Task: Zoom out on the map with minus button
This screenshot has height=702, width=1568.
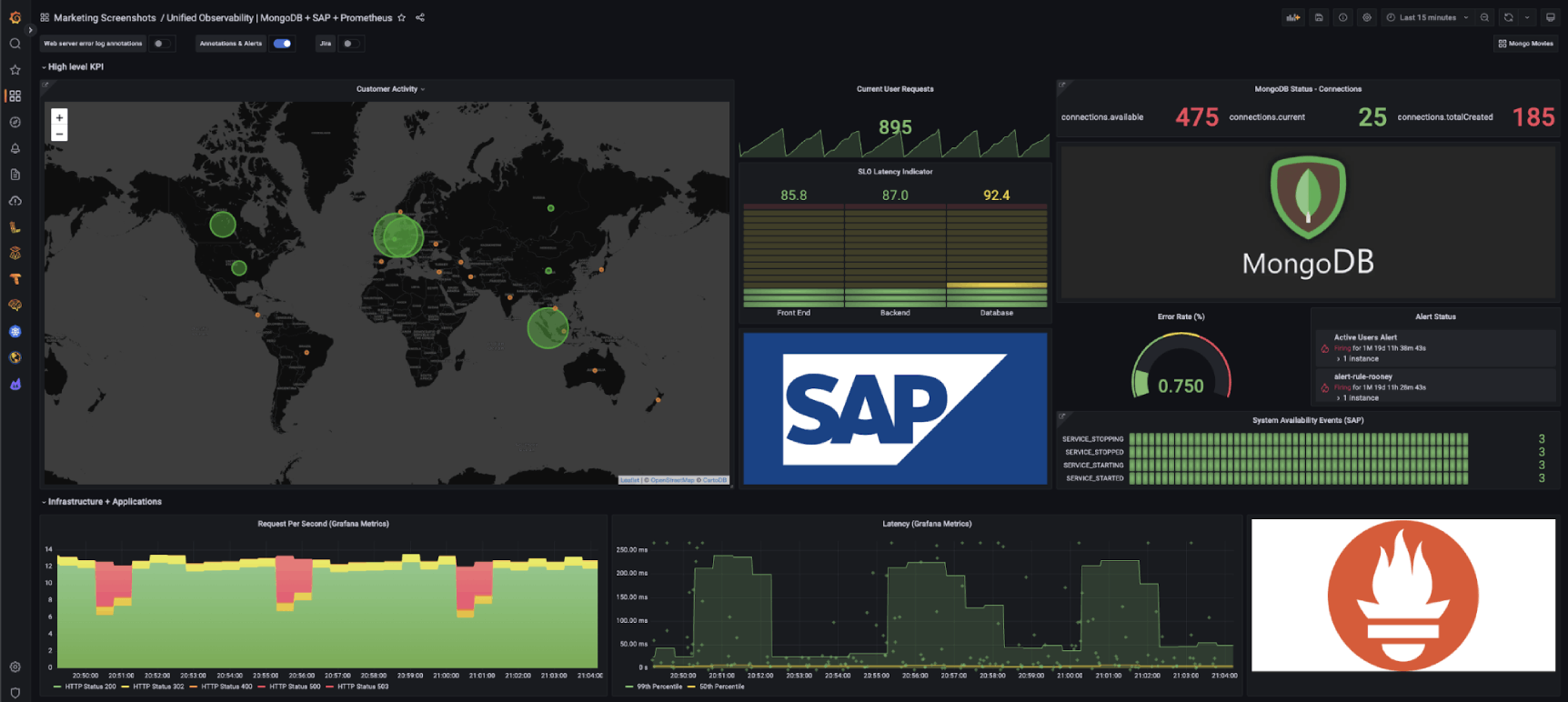Action: click(59, 134)
